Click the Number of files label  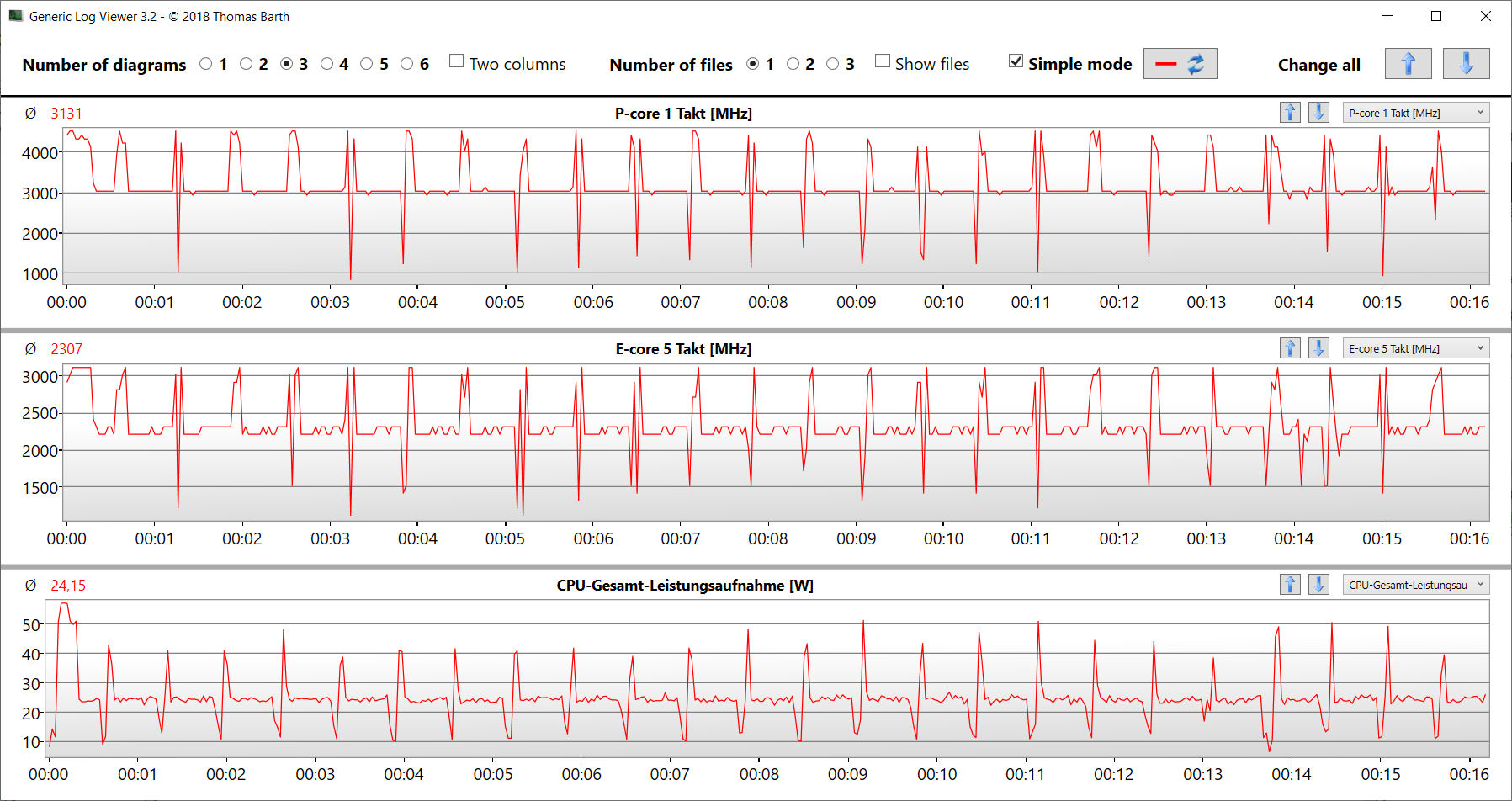click(671, 65)
